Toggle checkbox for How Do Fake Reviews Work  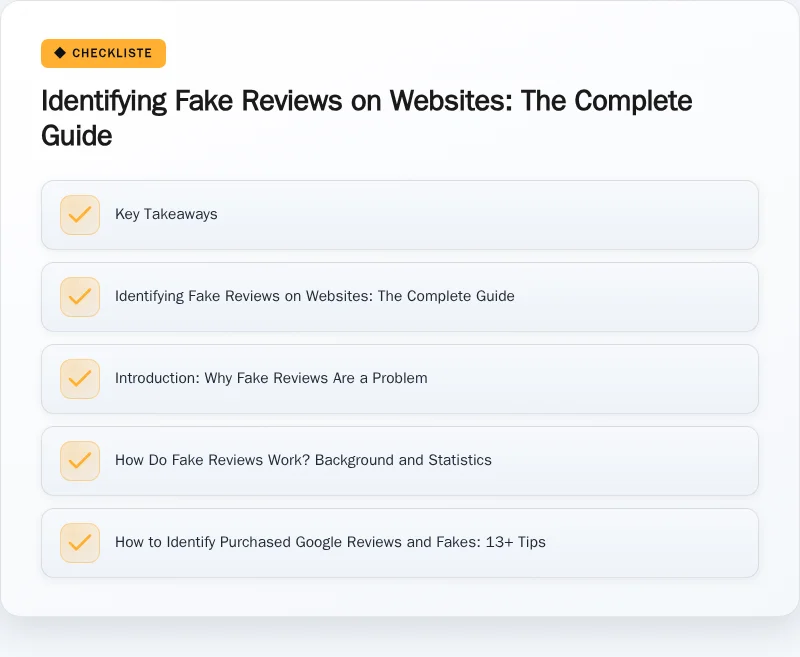[80, 461]
